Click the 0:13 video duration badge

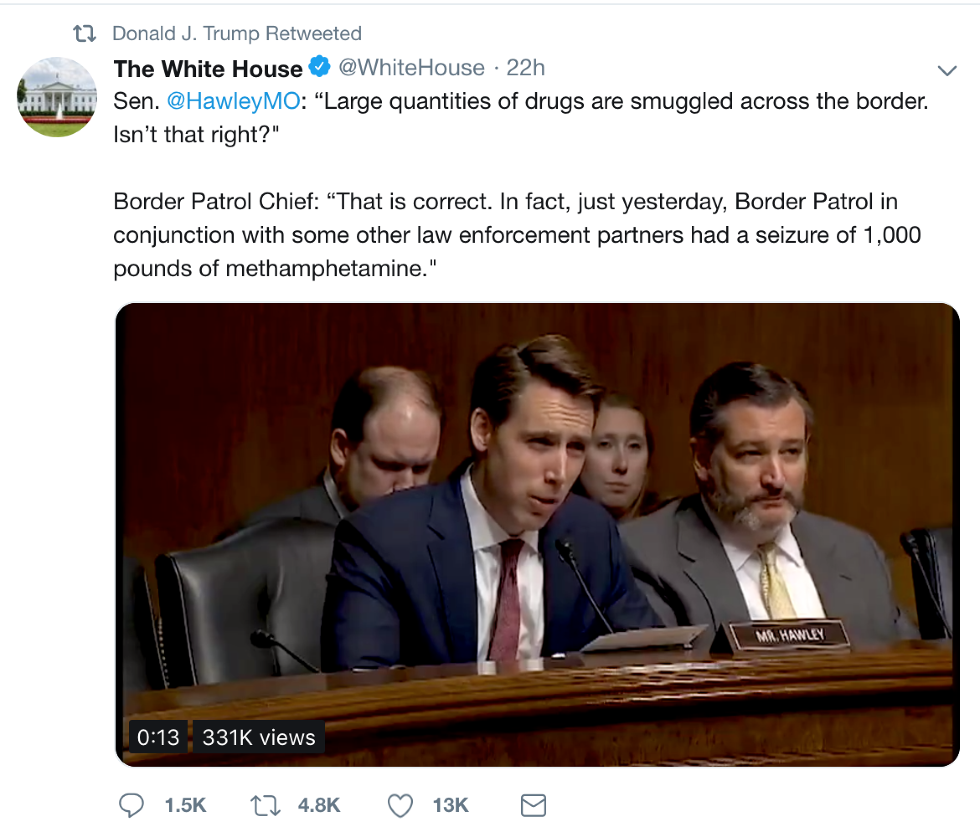click(x=158, y=738)
